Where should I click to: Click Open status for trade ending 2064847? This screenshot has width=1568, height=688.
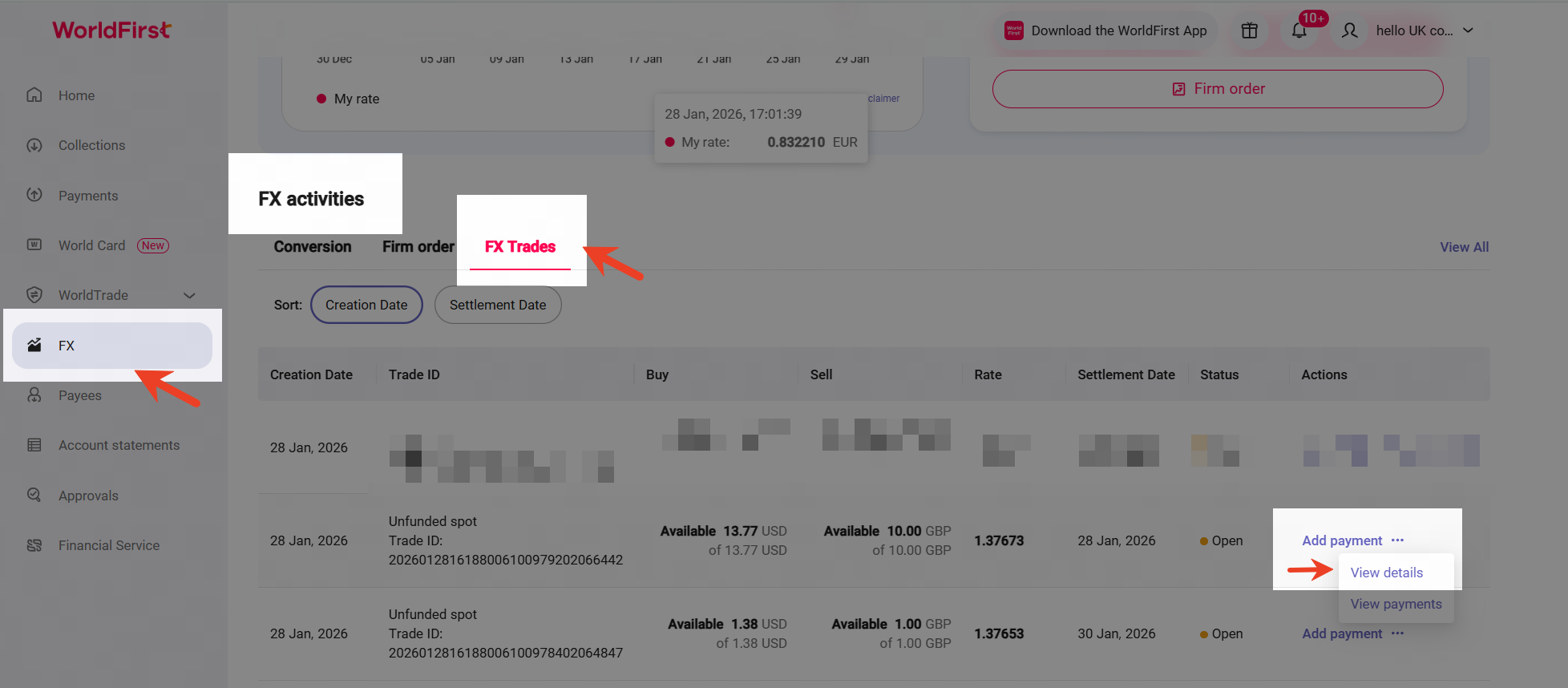point(1222,633)
